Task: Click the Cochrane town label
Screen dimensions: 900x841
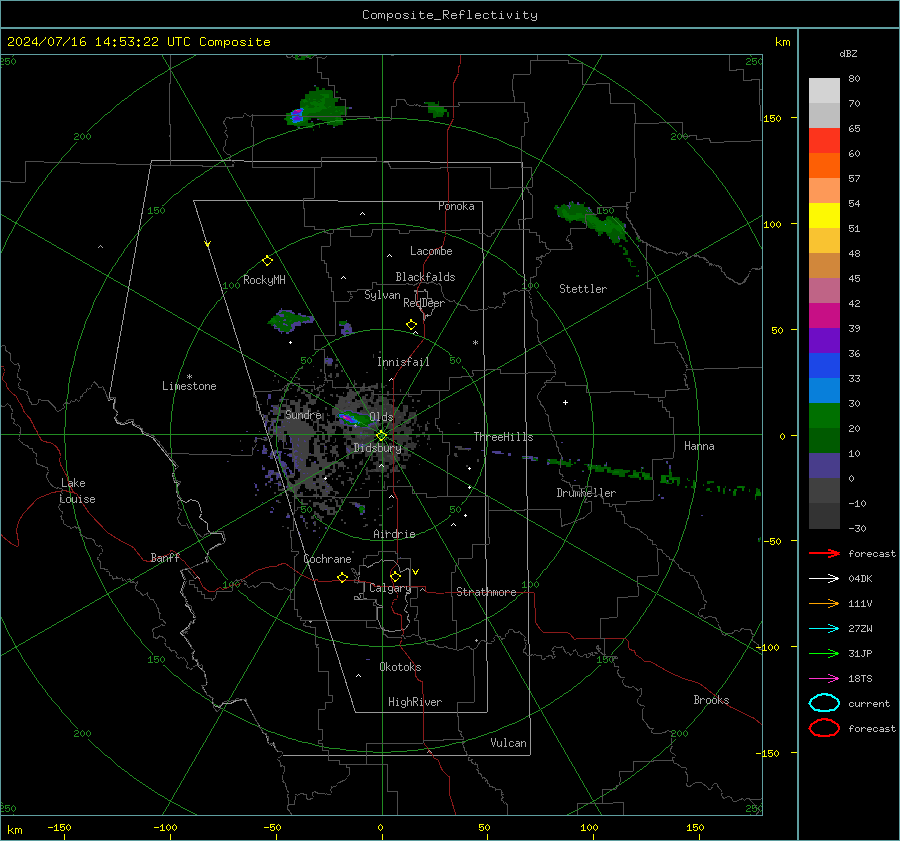Action: tap(327, 559)
